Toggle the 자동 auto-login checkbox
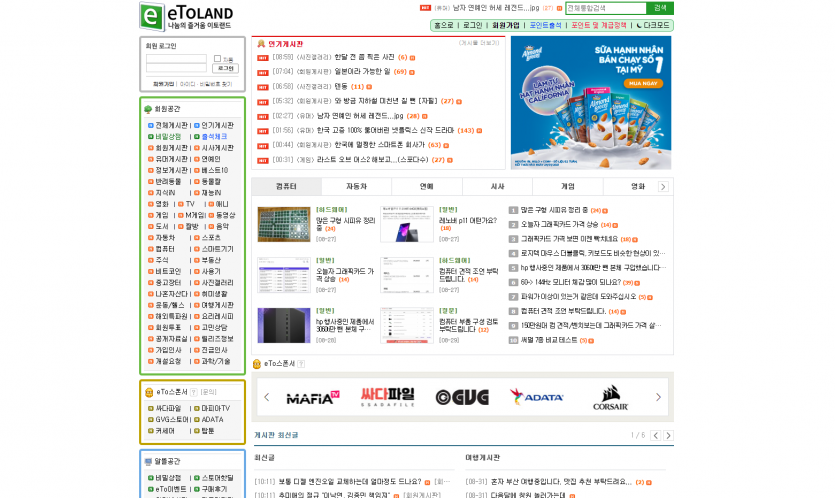Screen dimensions: 835x498 click(217, 59)
